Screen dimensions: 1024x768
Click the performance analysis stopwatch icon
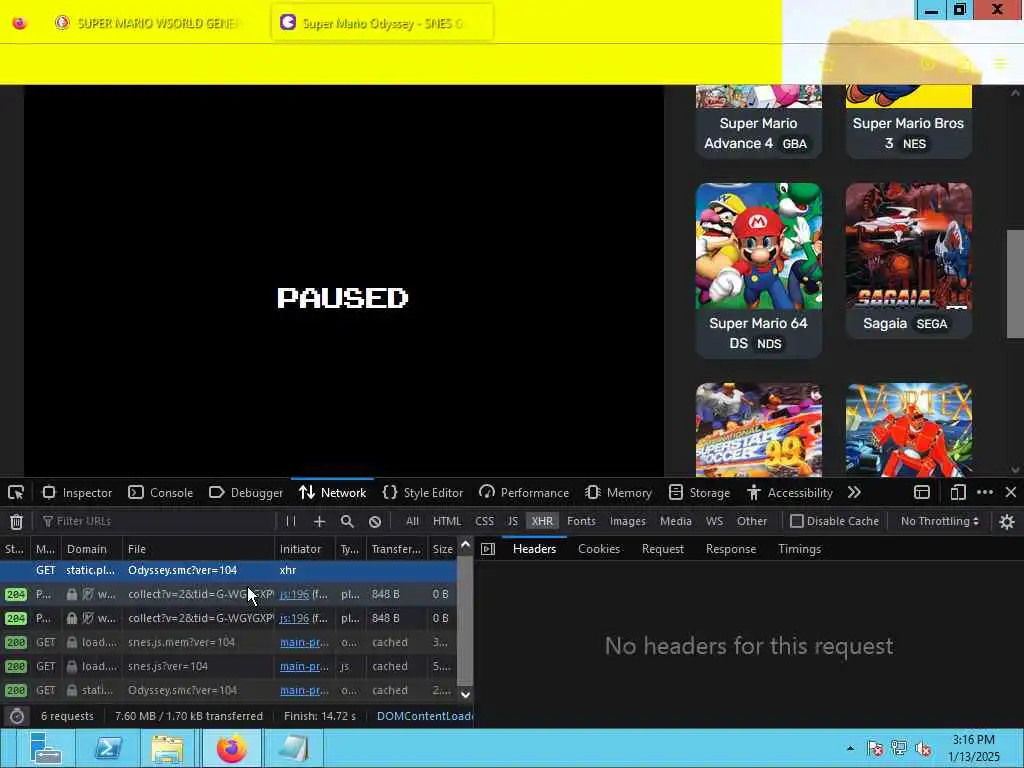[x=17, y=716]
